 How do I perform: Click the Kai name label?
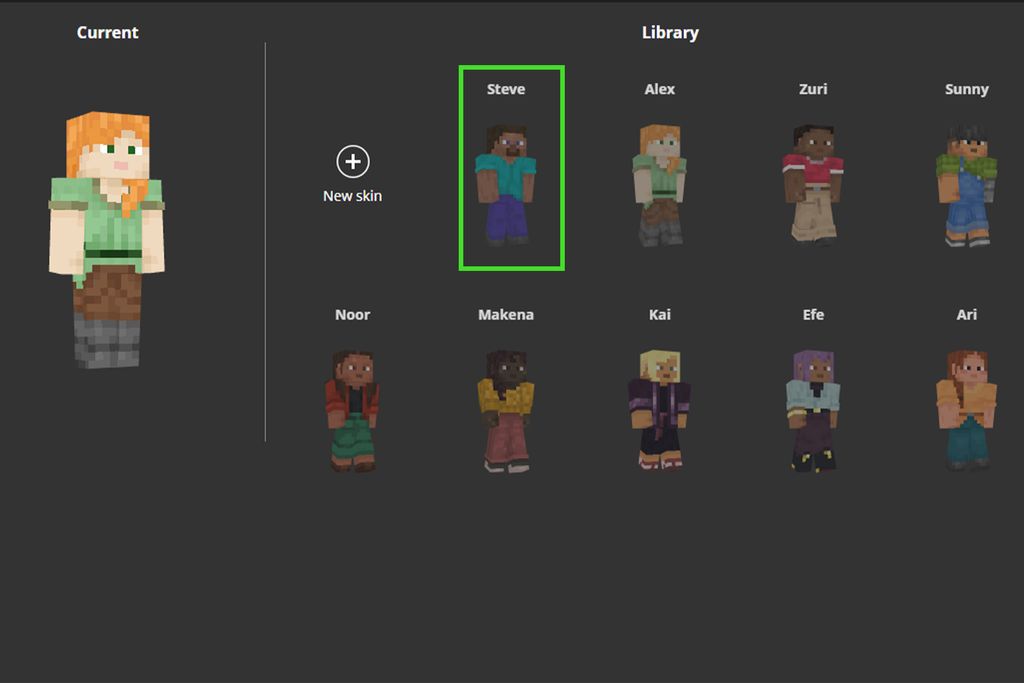(x=660, y=315)
